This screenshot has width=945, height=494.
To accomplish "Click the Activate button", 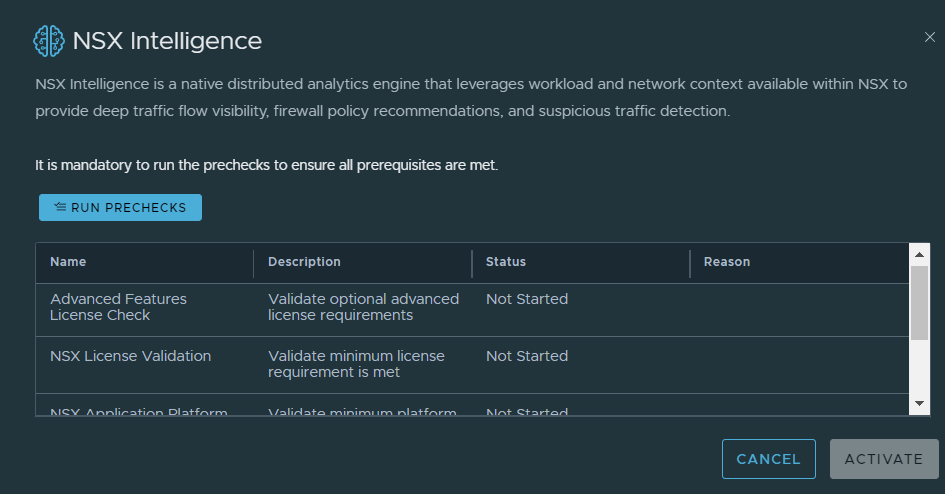I will pyautogui.click(x=884, y=459).
